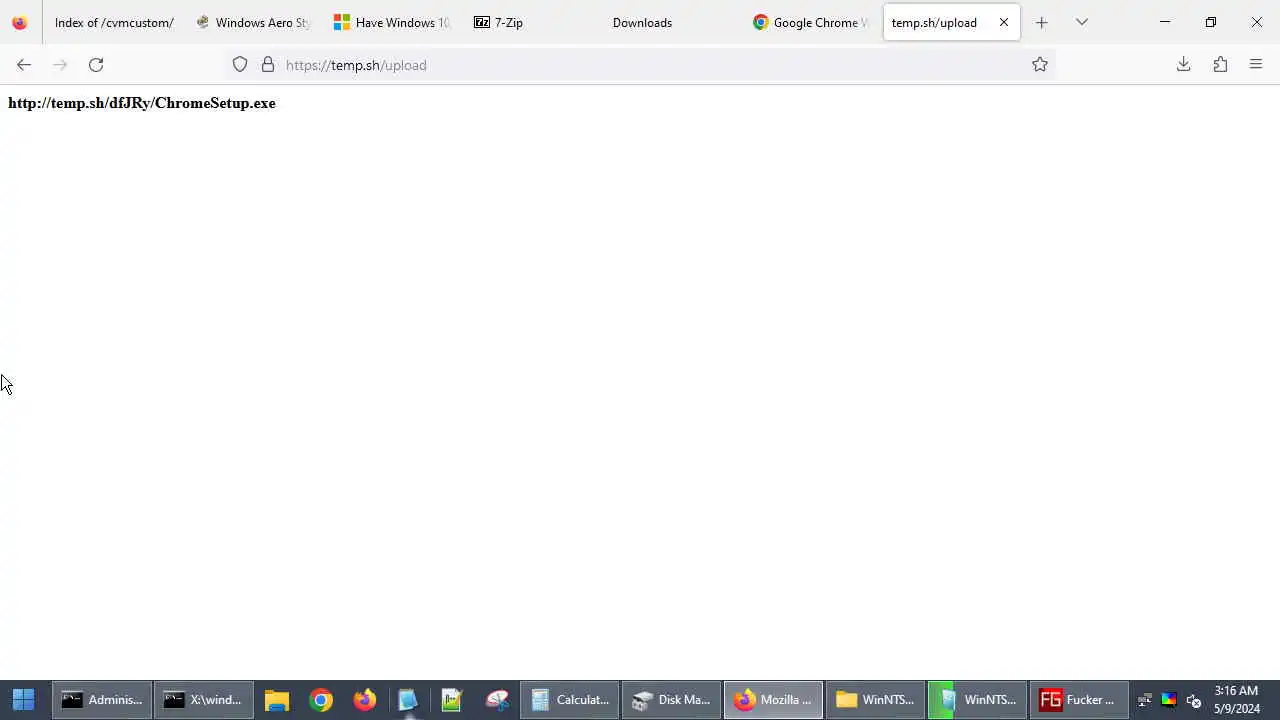Open a new tab with plus button
The height and width of the screenshot is (720, 1280).
pyautogui.click(x=1041, y=22)
